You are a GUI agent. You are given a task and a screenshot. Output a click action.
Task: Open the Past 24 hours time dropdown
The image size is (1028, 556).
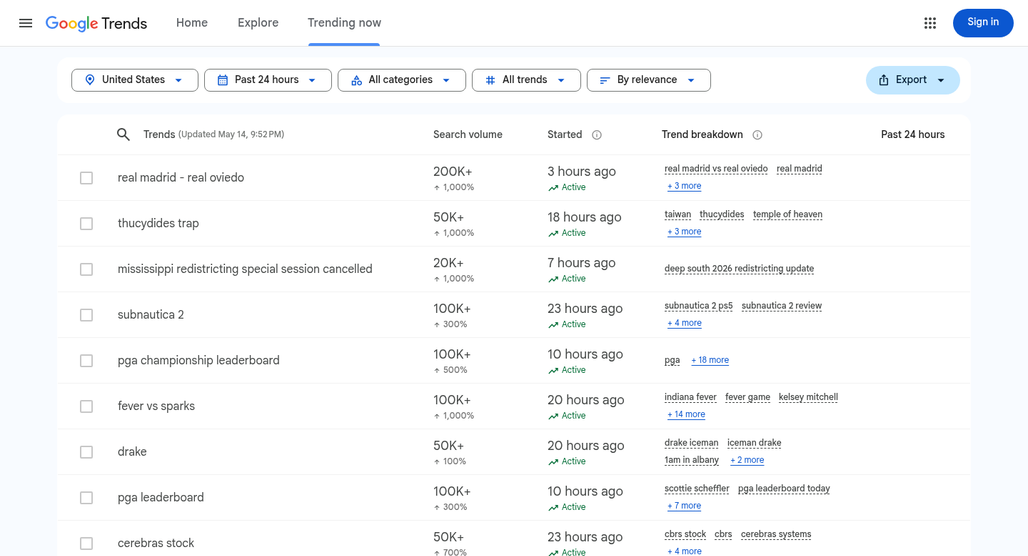tap(267, 80)
